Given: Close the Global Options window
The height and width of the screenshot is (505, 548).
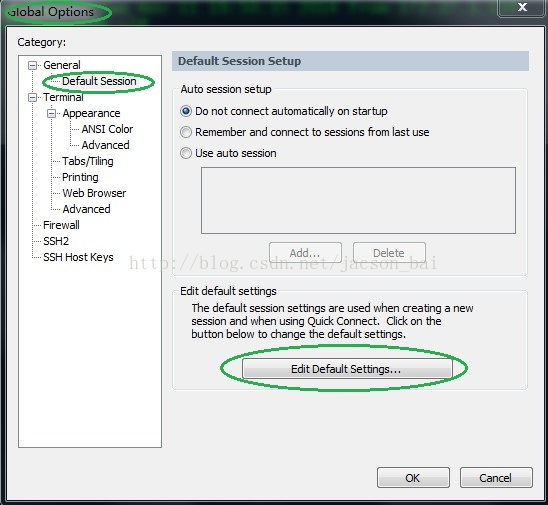Looking at the screenshot, I should 522,7.
